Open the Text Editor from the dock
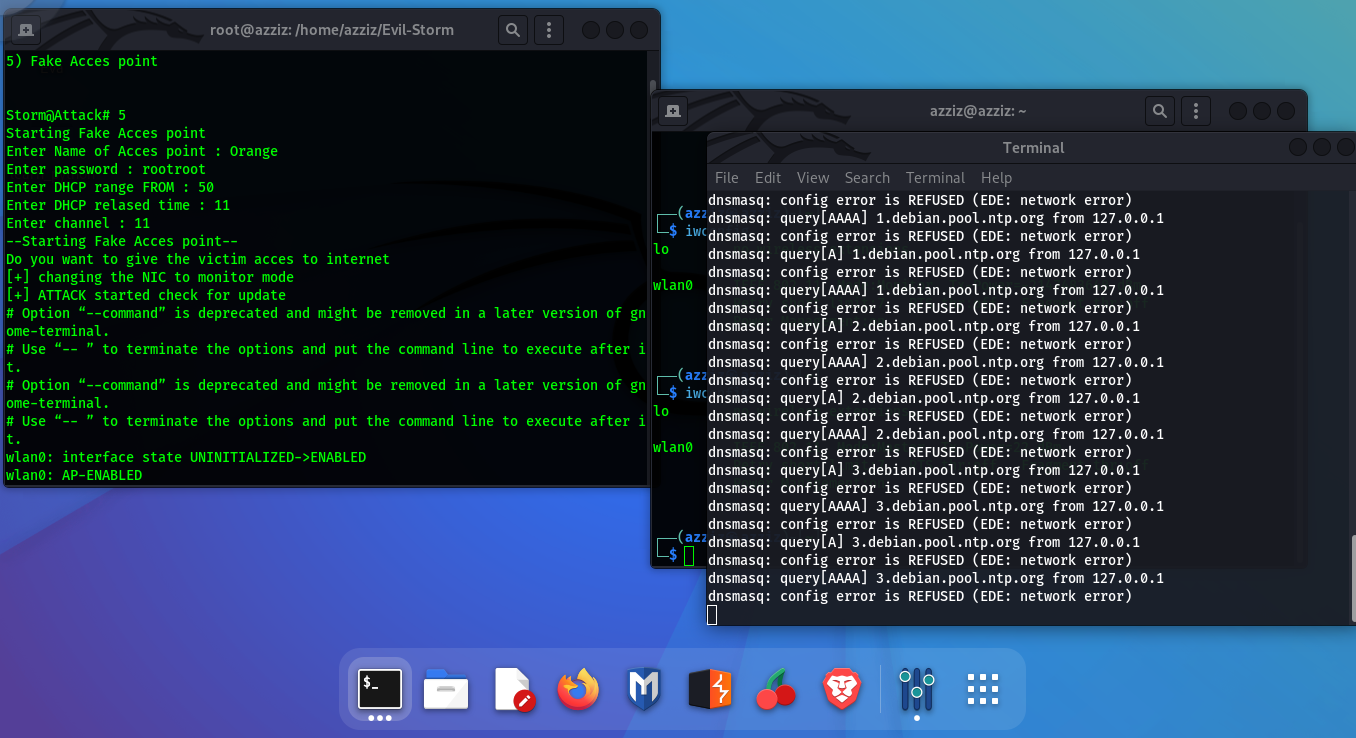Image resolution: width=1356 pixels, height=738 pixels. tap(511, 689)
